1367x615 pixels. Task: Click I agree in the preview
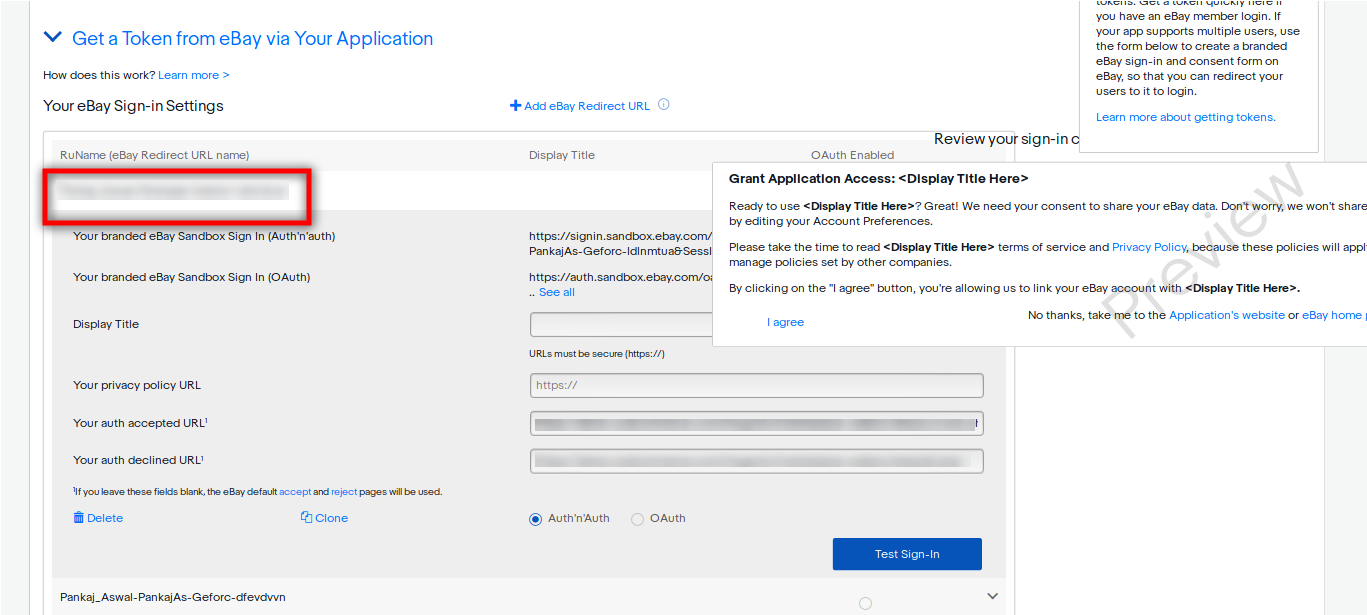(786, 322)
